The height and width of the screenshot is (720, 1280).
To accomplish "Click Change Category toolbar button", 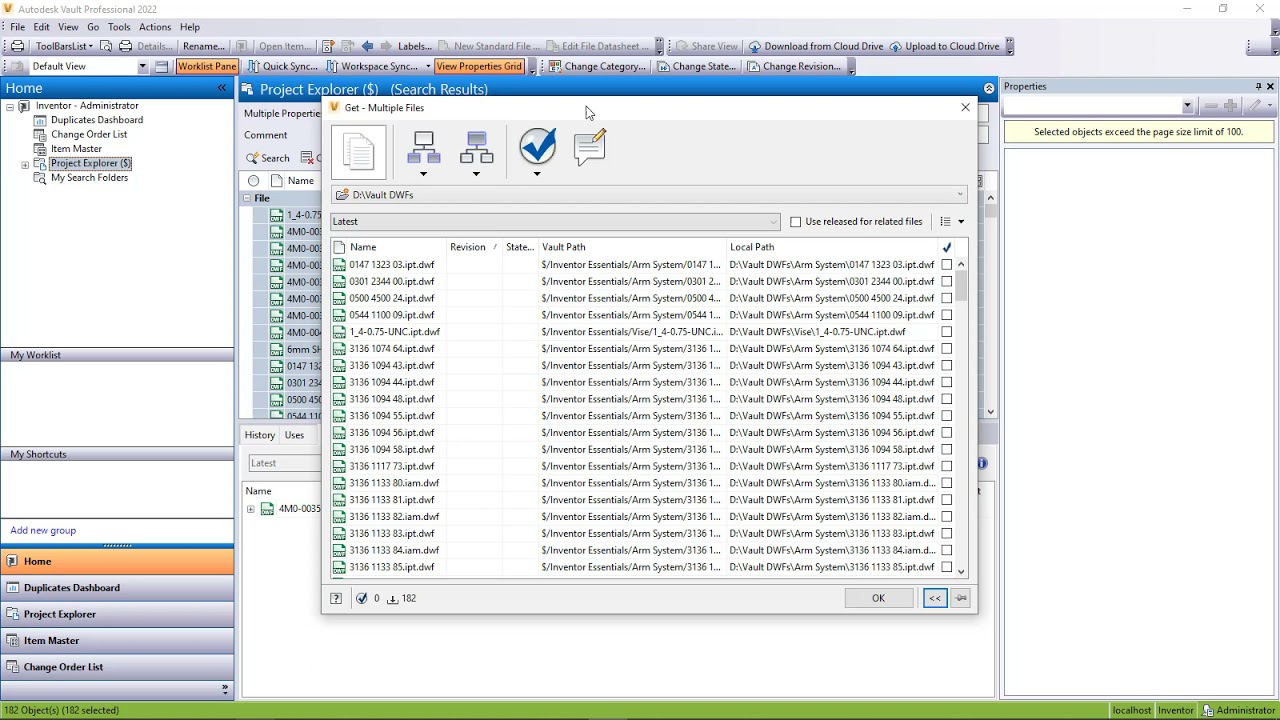I will point(598,66).
